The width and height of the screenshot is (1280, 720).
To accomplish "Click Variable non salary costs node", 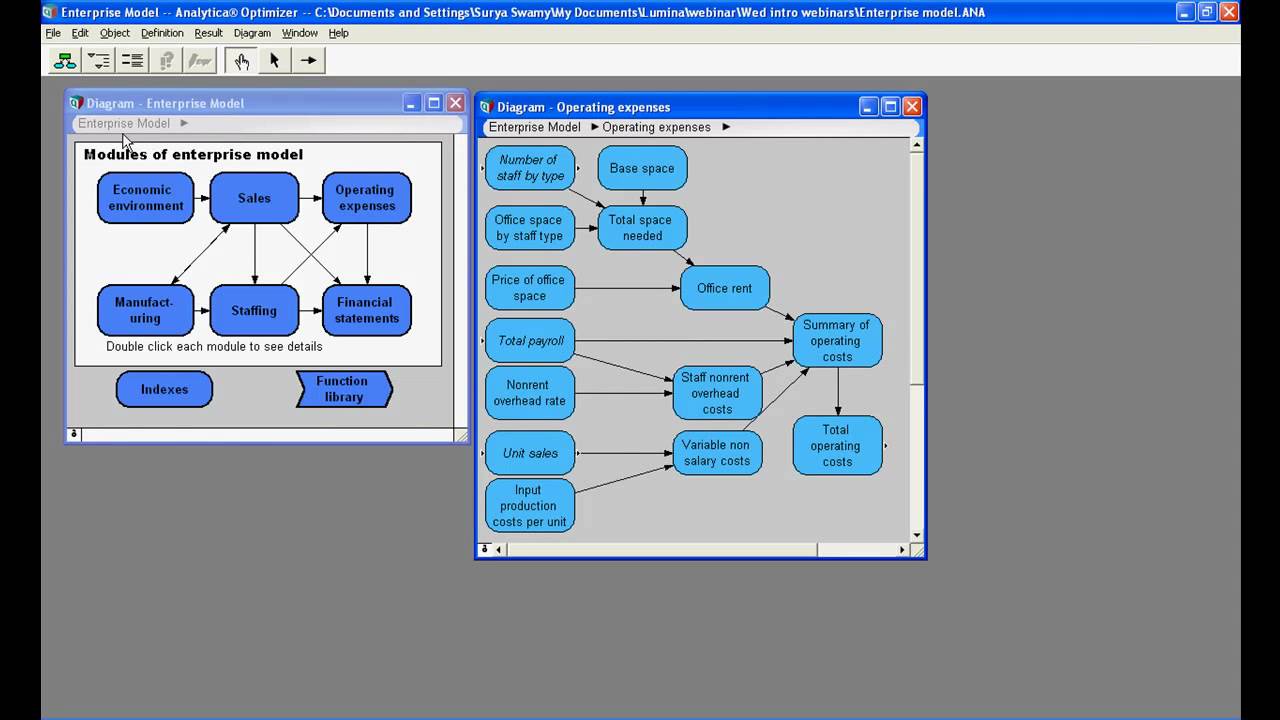I will [x=717, y=453].
